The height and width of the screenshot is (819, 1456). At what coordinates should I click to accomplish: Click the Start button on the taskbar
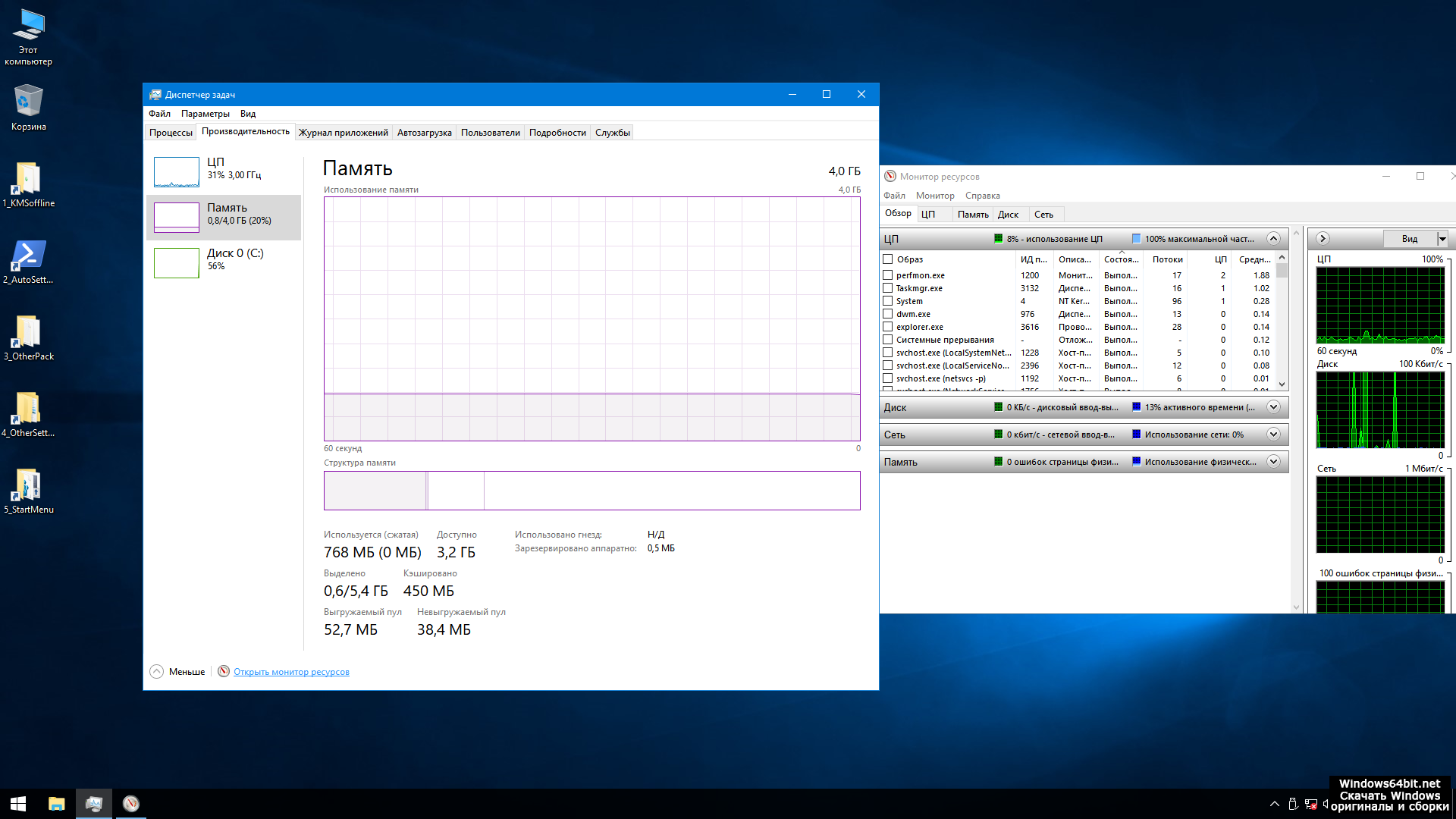18,804
